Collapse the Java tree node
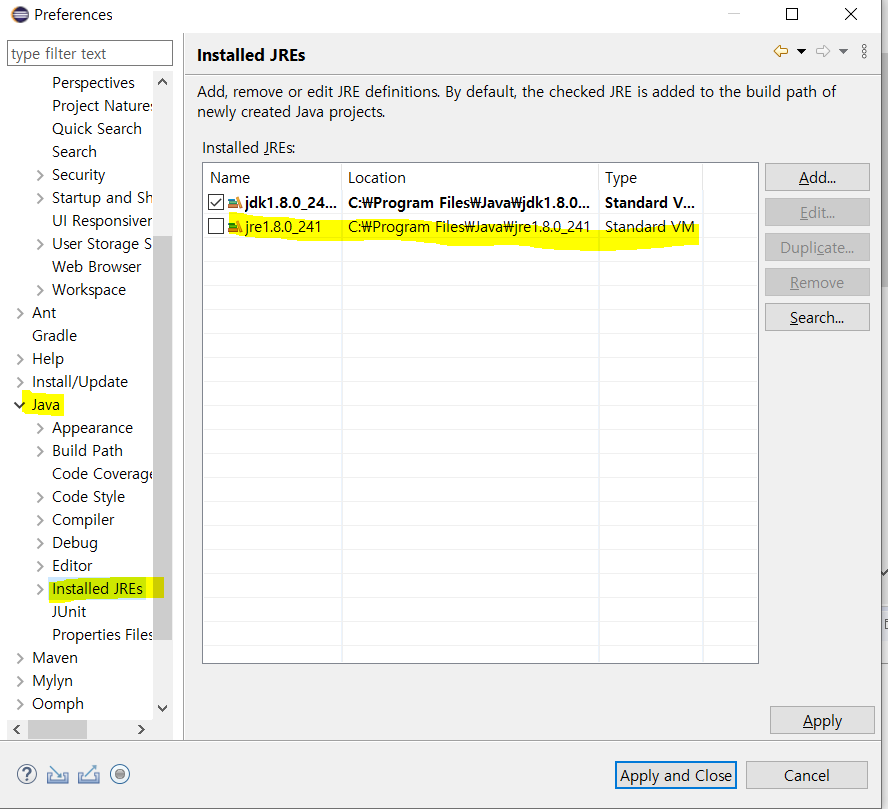This screenshot has height=809, width=888. 20,405
